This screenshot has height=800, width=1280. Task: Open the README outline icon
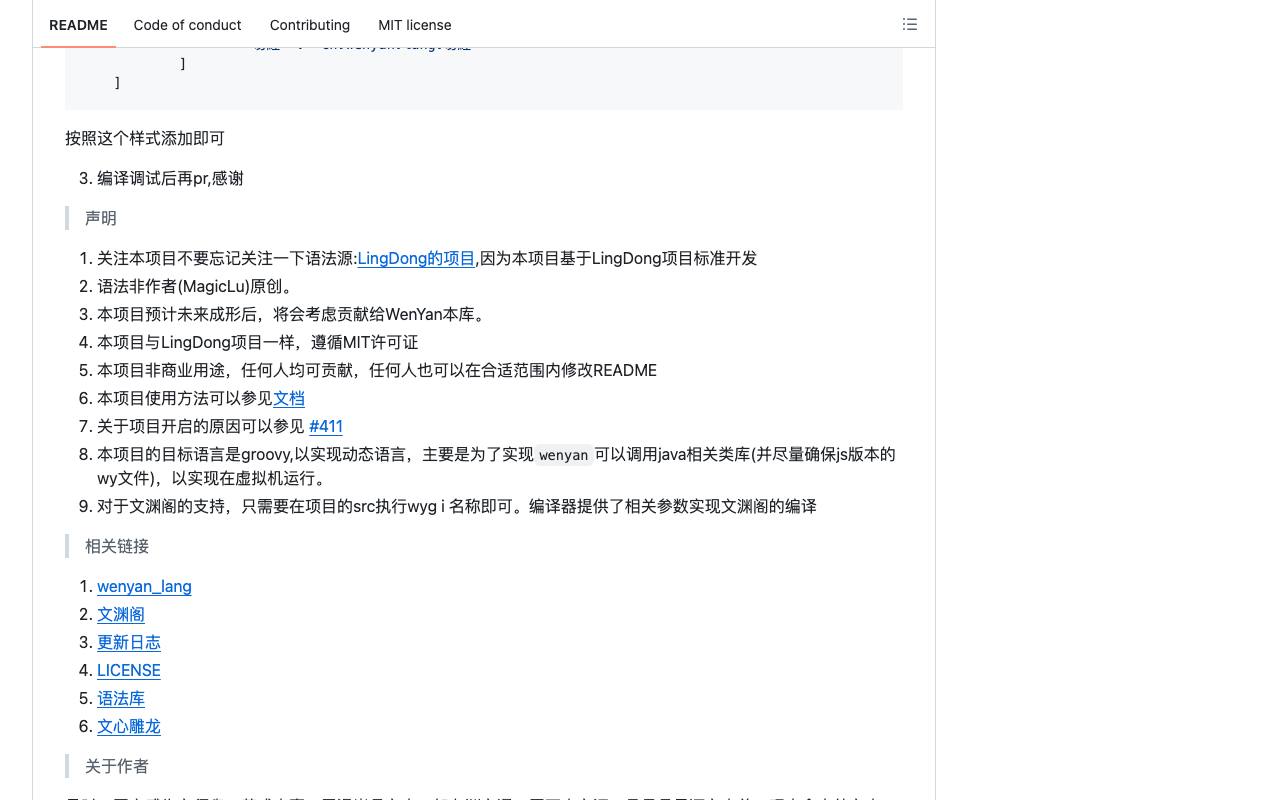coord(910,24)
